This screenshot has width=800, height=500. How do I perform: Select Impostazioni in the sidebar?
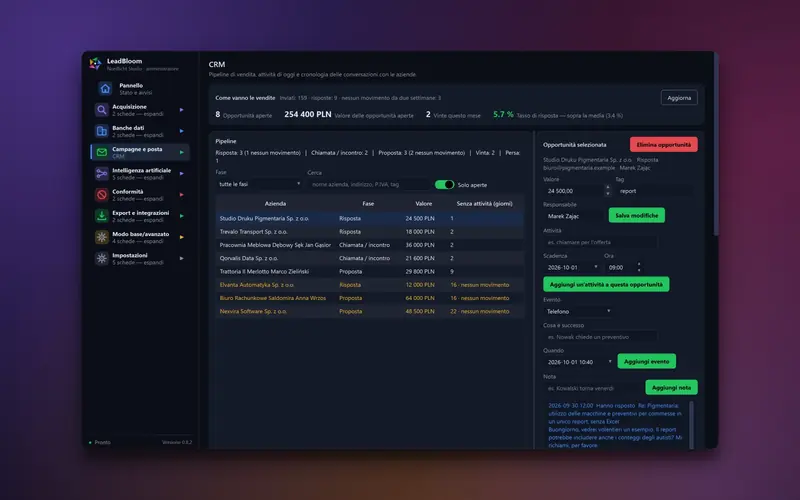click(140, 258)
